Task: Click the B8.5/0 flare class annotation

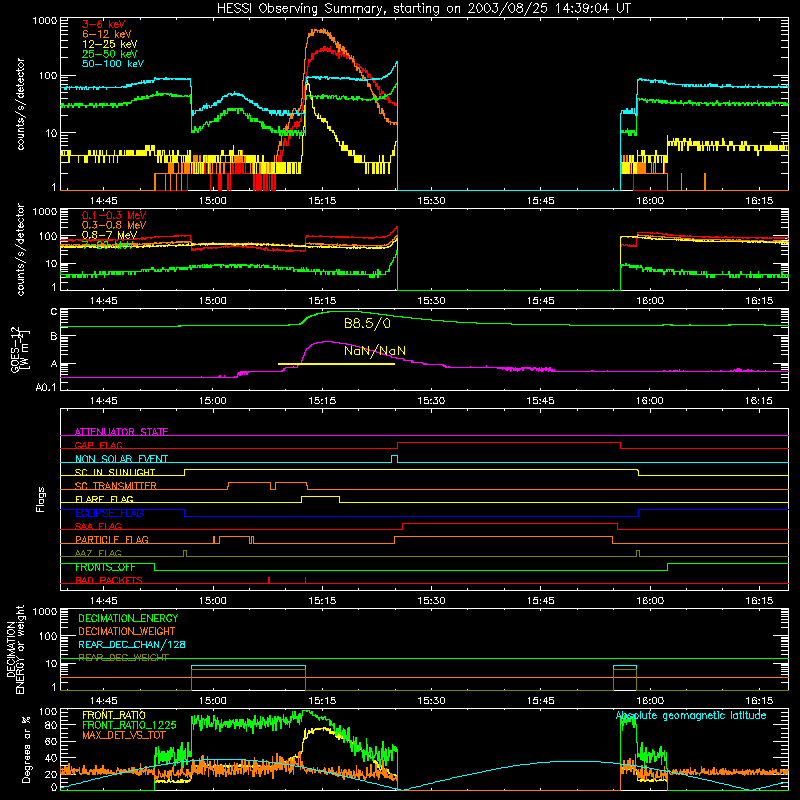Action: [367, 323]
